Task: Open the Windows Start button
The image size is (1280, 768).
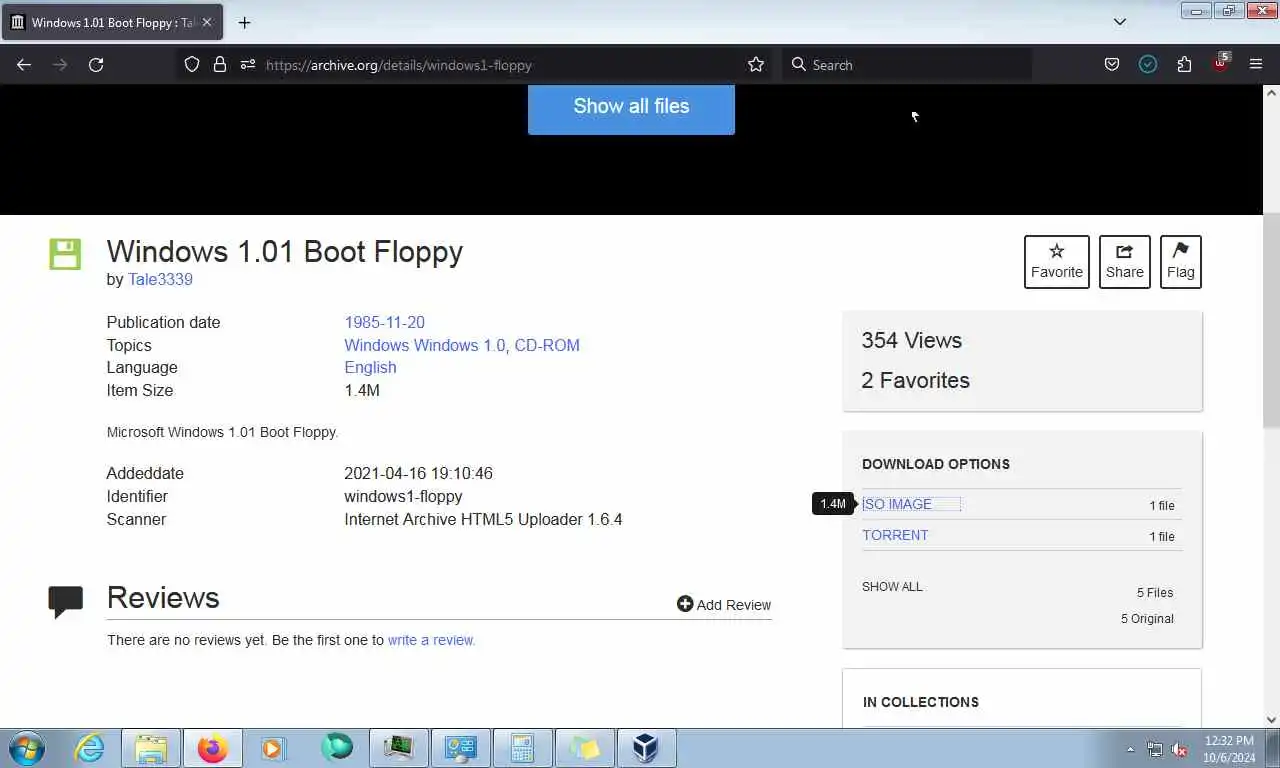Action: click(26, 748)
